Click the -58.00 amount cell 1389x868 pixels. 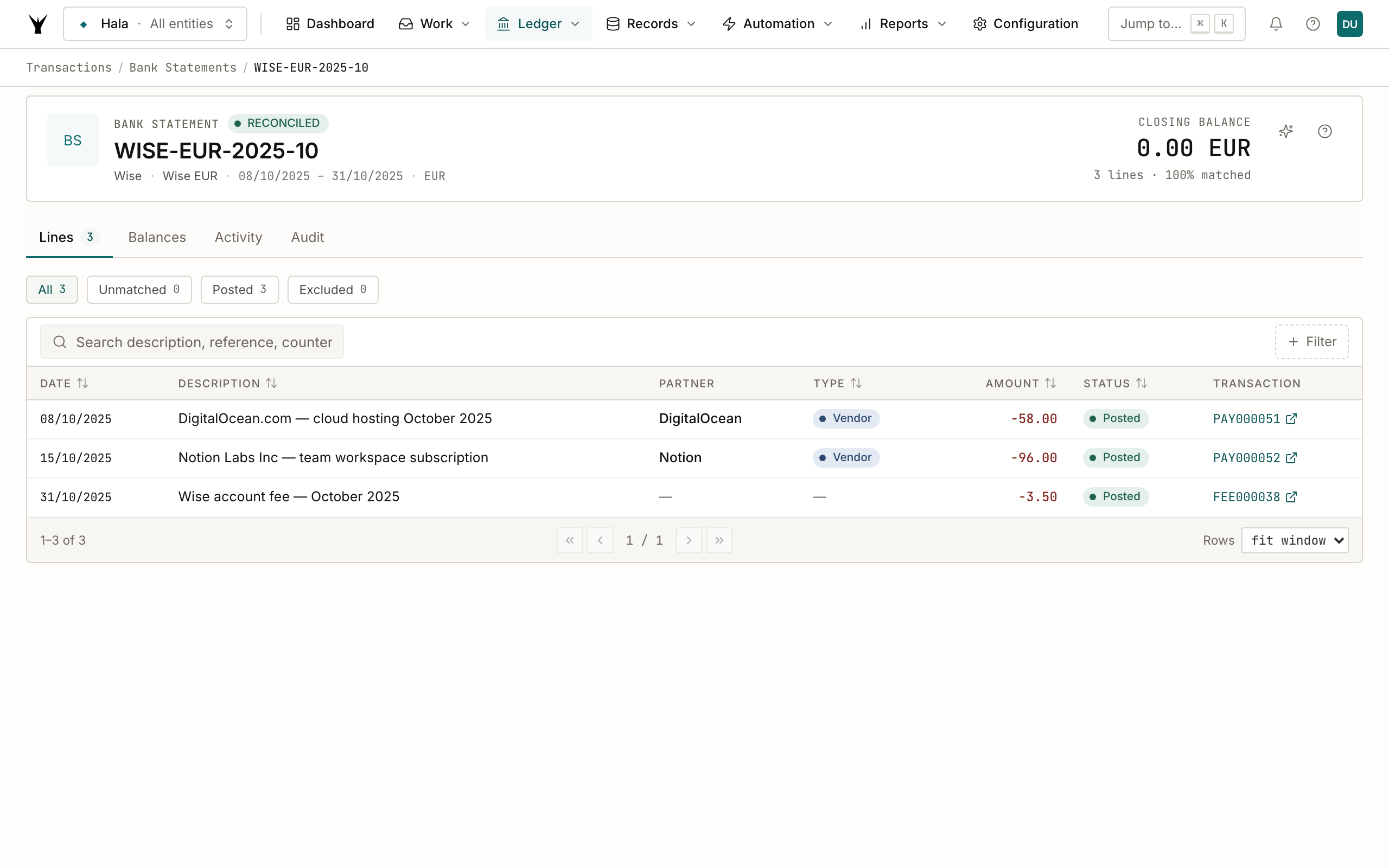(1034, 419)
